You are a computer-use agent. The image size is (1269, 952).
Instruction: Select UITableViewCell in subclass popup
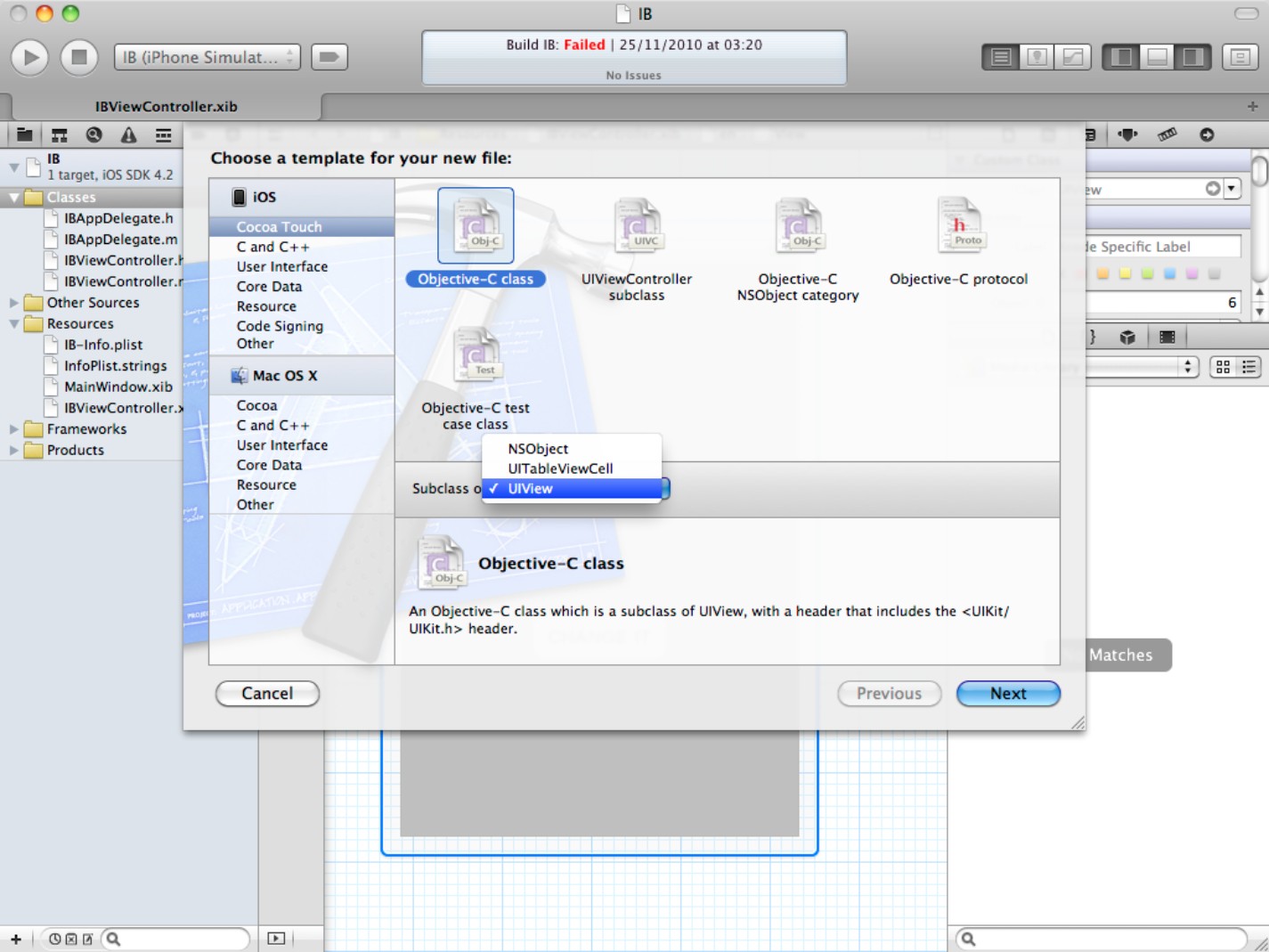point(572,468)
